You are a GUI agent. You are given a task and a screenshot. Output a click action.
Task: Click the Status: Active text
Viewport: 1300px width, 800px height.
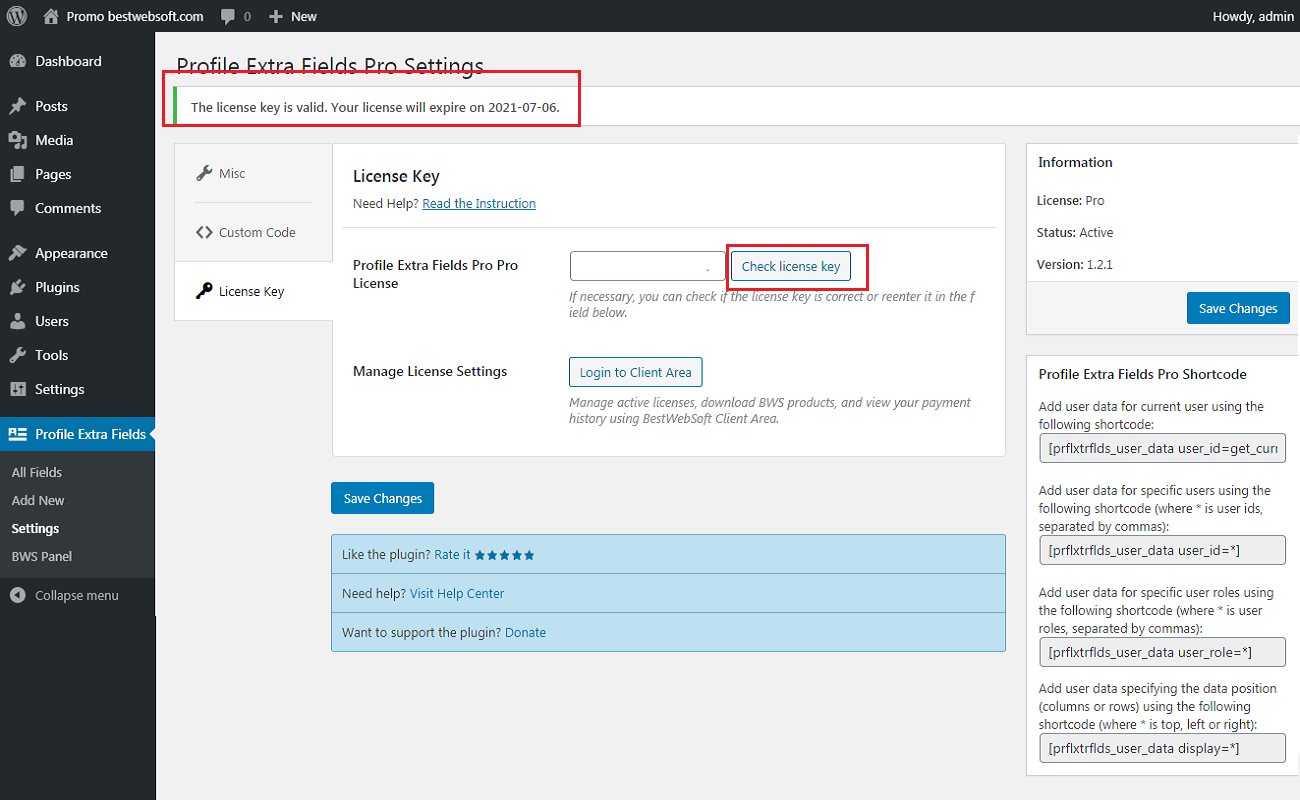click(1075, 232)
